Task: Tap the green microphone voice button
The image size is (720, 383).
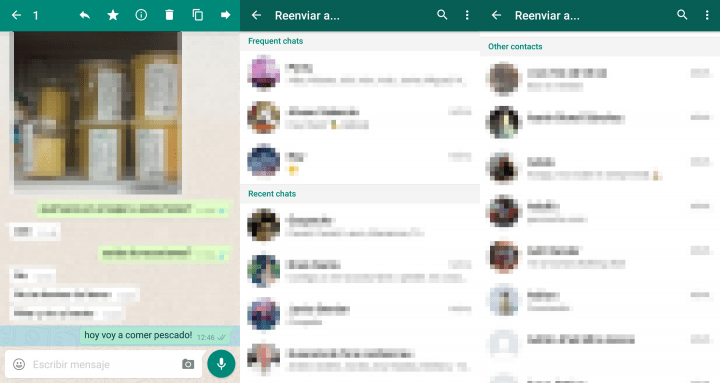Action: [221, 364]
